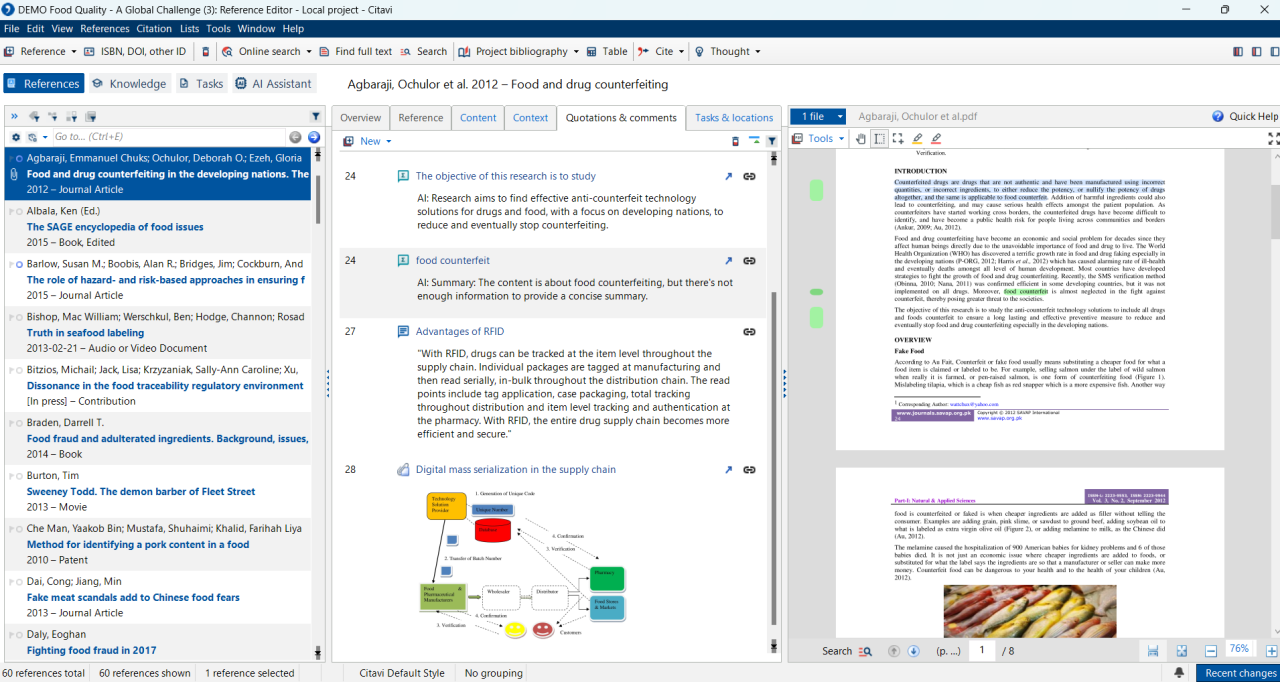The image size is (1280, 682).
Task: Zoom out PDF with minus icon
Action: 1210,651
